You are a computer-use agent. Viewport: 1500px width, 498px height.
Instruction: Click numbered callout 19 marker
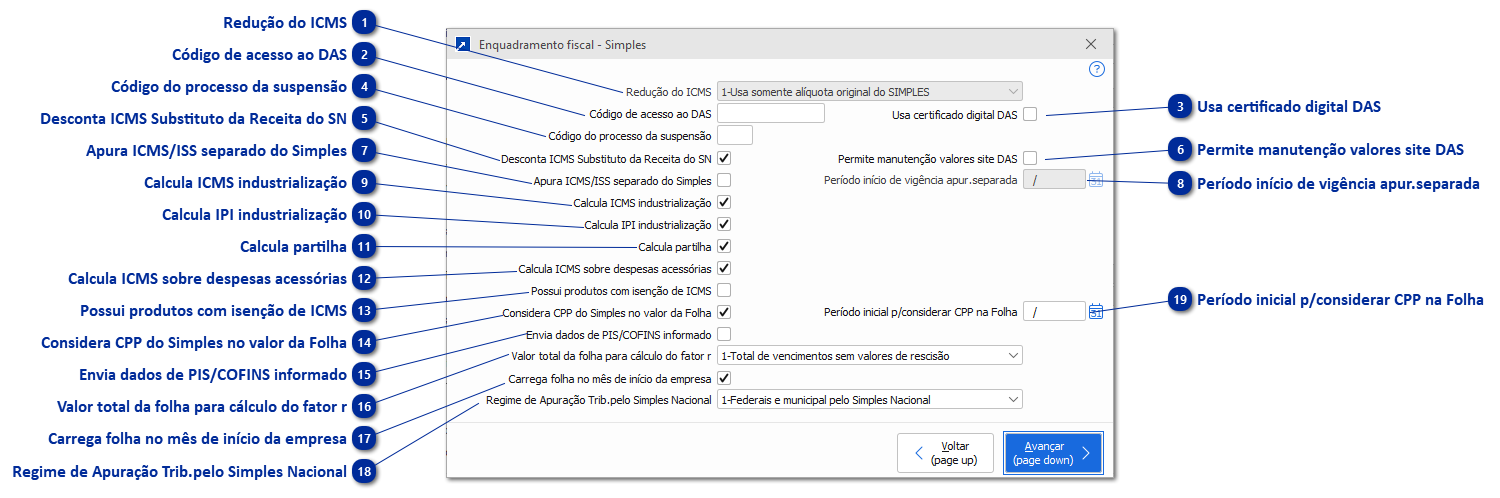point(1181,299)
